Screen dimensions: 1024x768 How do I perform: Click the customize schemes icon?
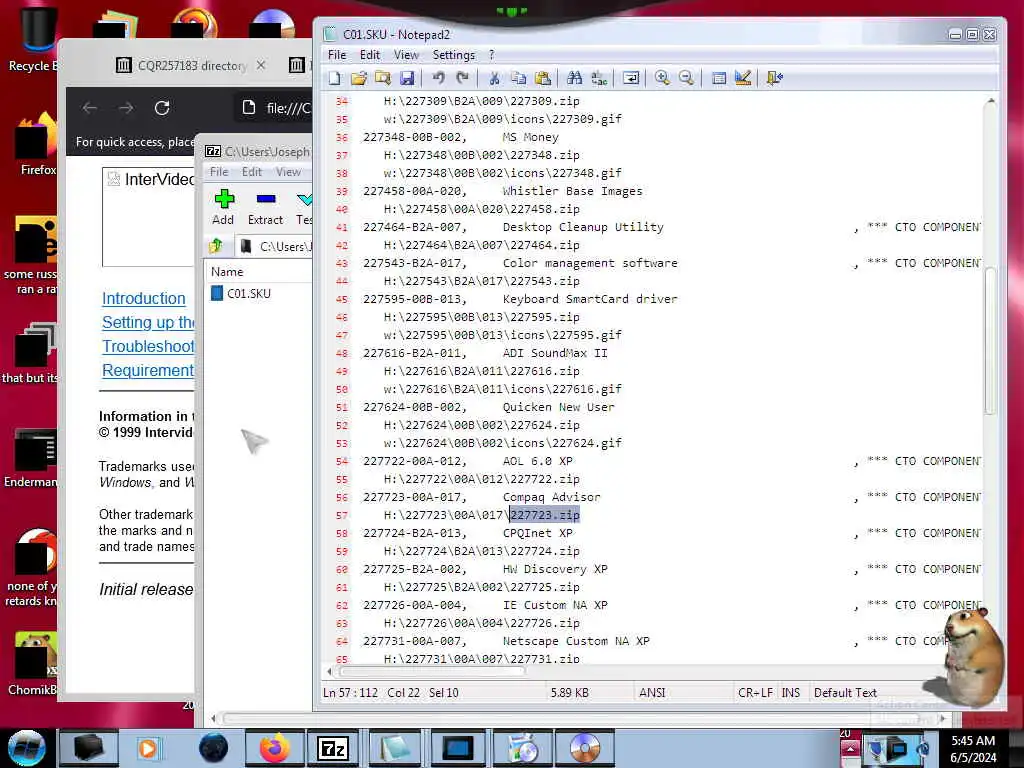(x=743, y=78)
